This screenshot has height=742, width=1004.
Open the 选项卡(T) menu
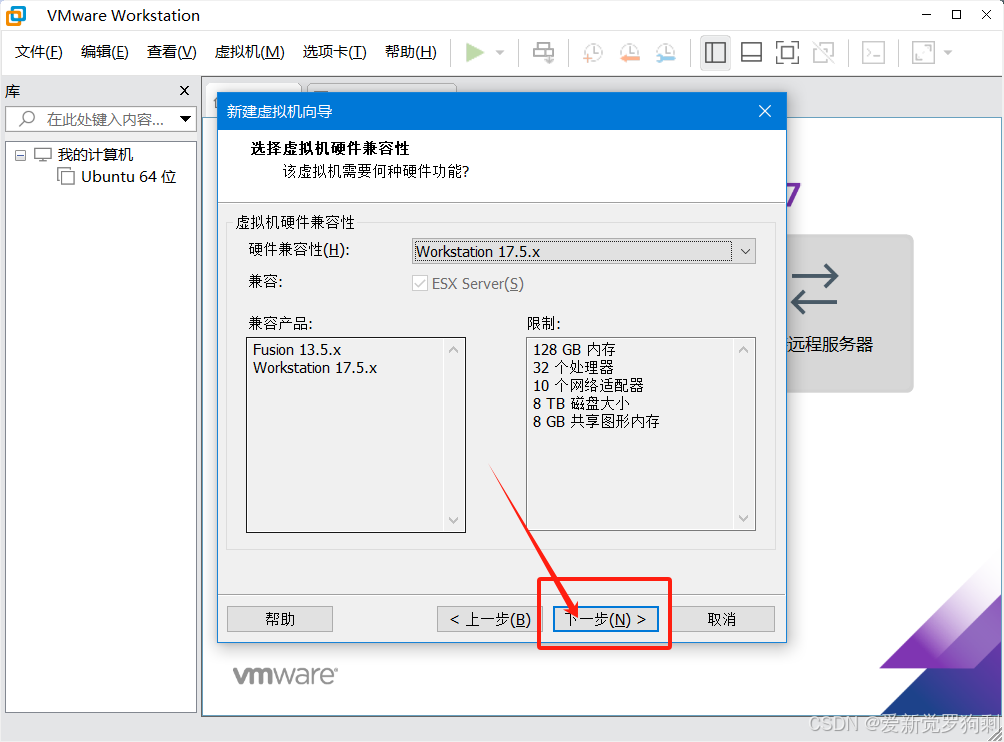334,52
